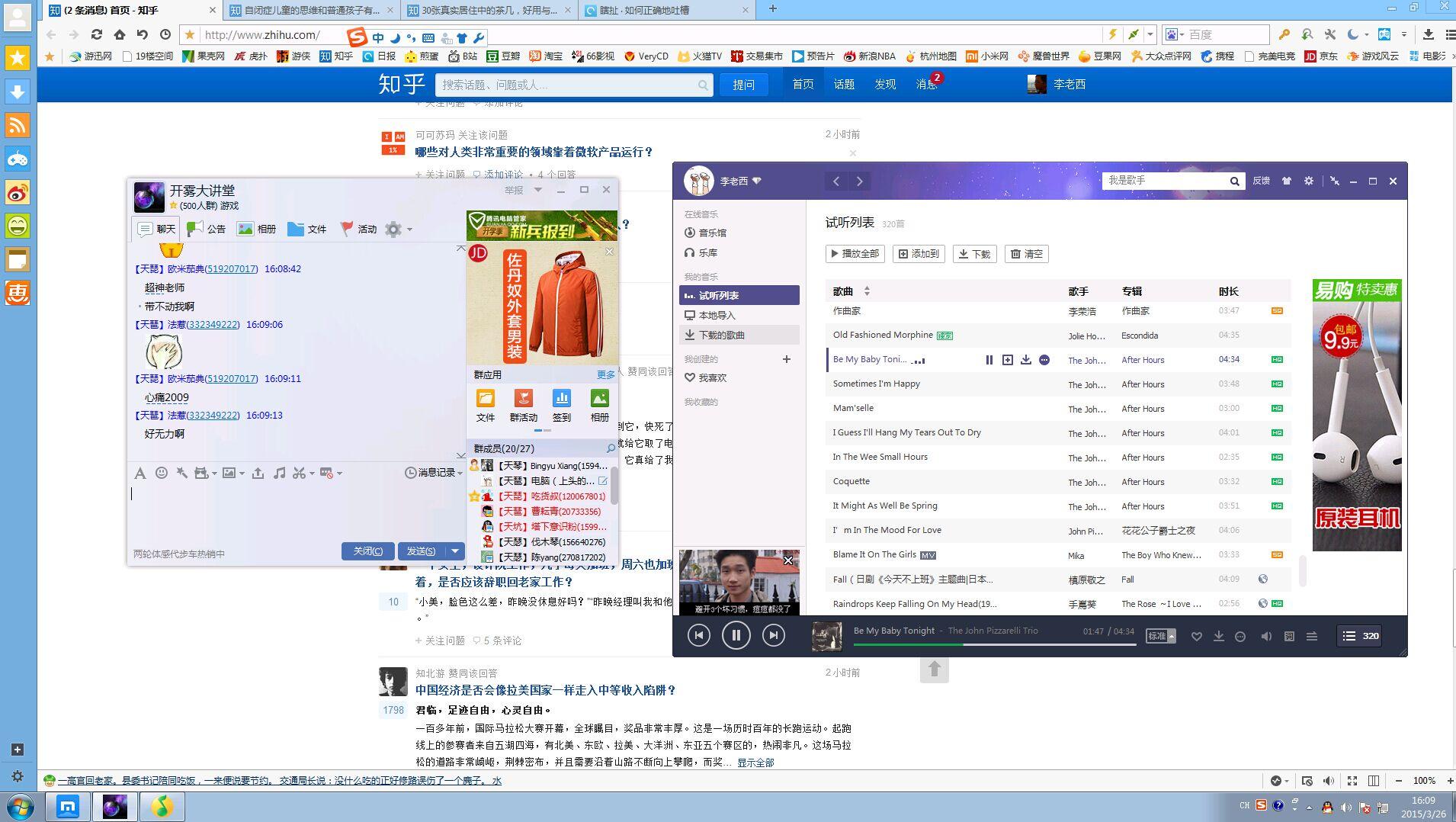The width and height of the screenshot is (1456, 822).
Task: Click browser refresh icon
Action: coord(96,34)
